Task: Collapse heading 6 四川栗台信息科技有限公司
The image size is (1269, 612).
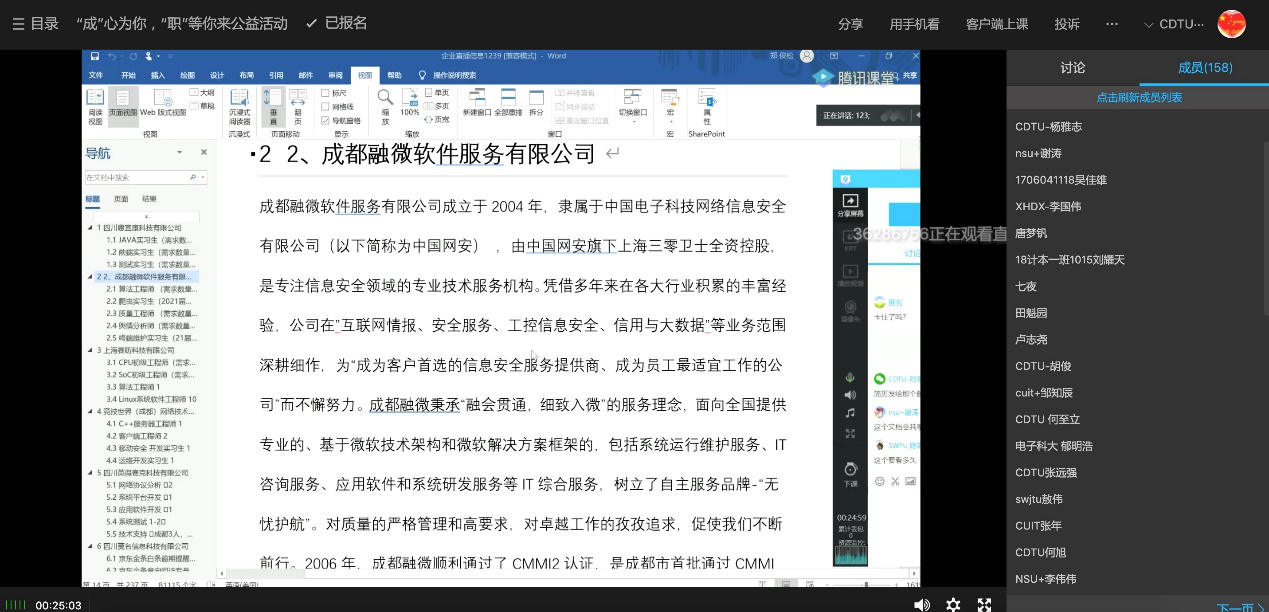Action: point(90,546)
